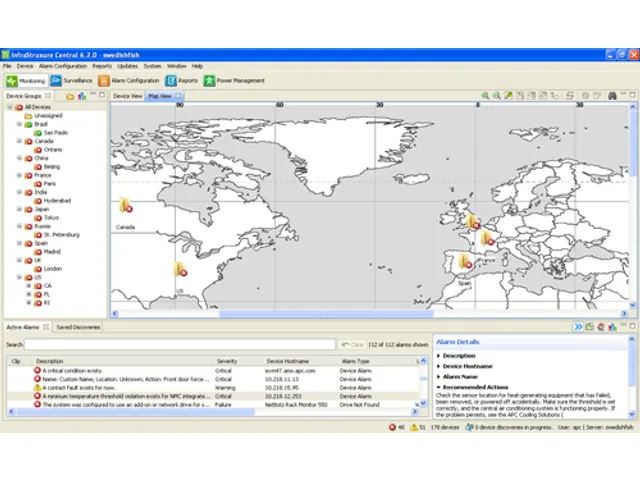The width and height of the screenshot is (640, 480).
Task: Click the critical alarm count icon in status bar
Action: (x=392, y=427)
